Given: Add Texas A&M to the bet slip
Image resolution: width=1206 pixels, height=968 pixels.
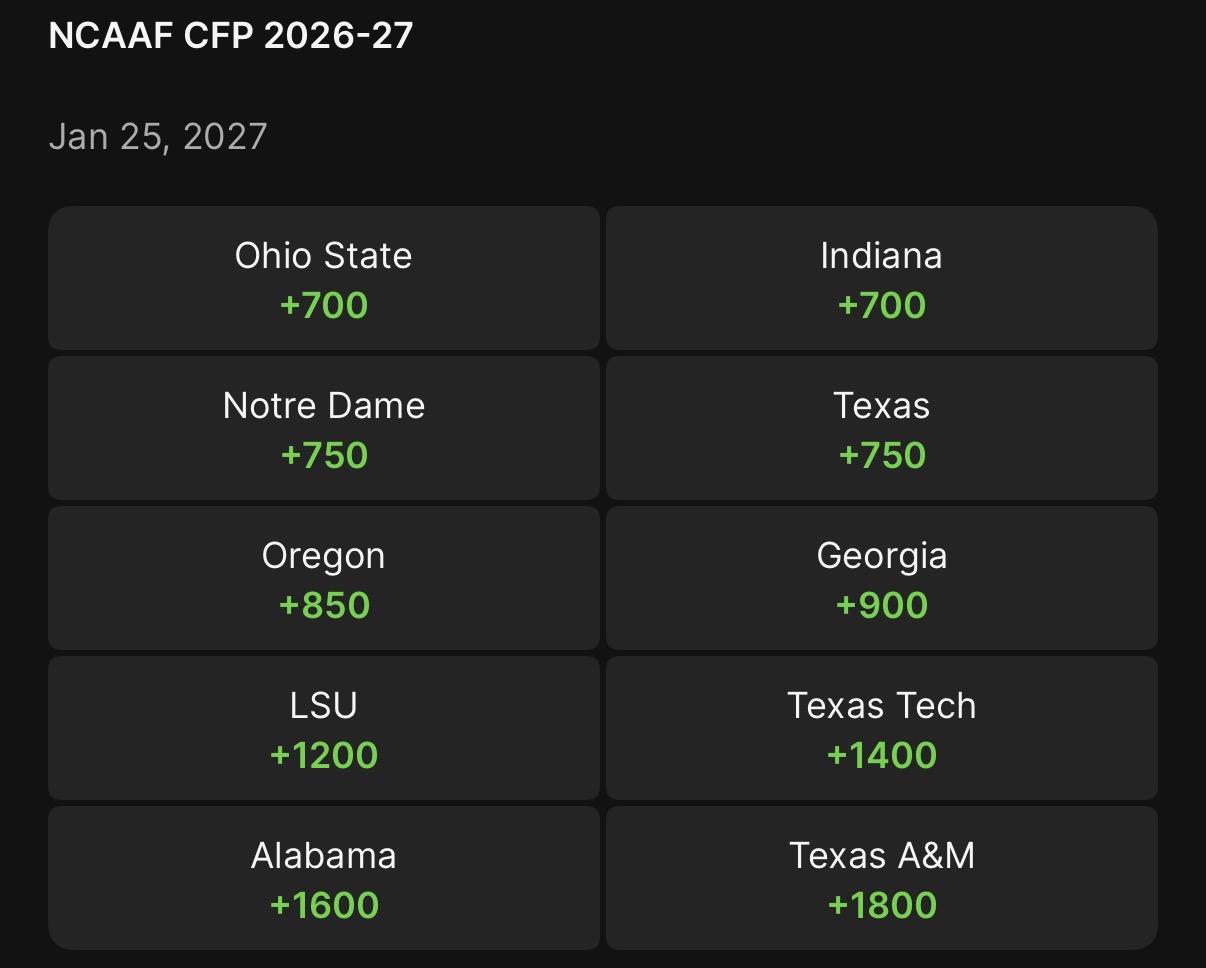Looking at the screenshot, I should pos(881,878).
